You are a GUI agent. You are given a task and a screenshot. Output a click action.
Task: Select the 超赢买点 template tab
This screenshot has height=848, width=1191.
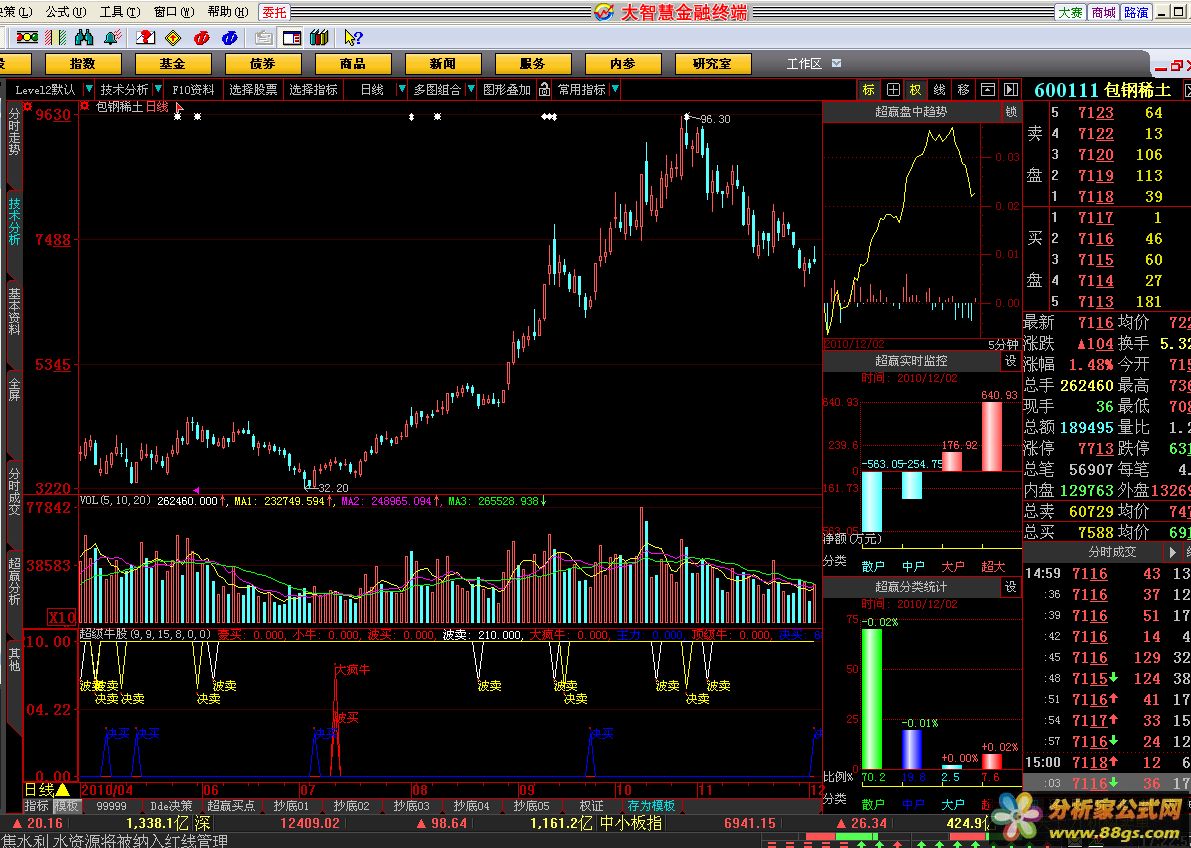[x=231, y=805]
